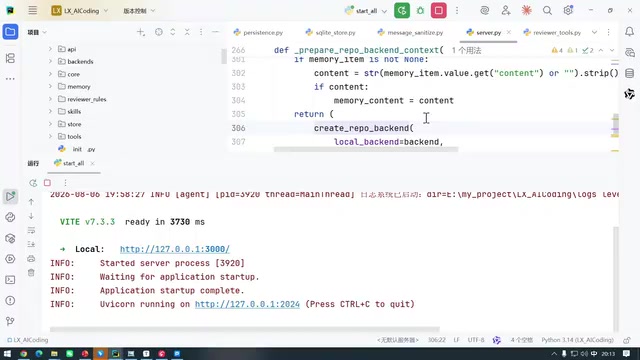Viewport: 640px width, 360px height.
Task: Open the LX_AICoding project dropdown
Action: (x=80, y=11)
